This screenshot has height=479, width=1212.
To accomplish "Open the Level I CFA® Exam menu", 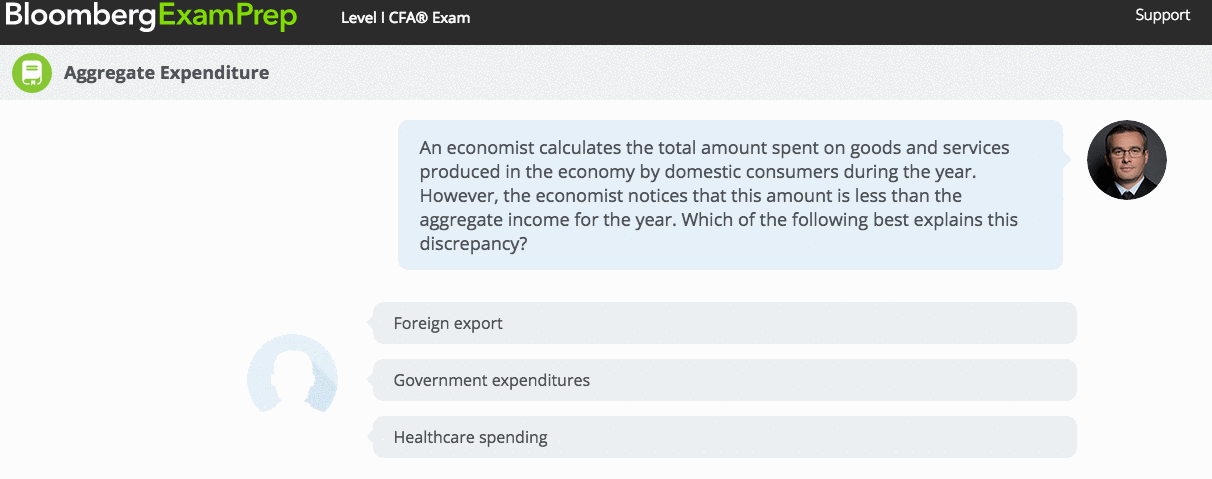I will [x=405, y=18].
